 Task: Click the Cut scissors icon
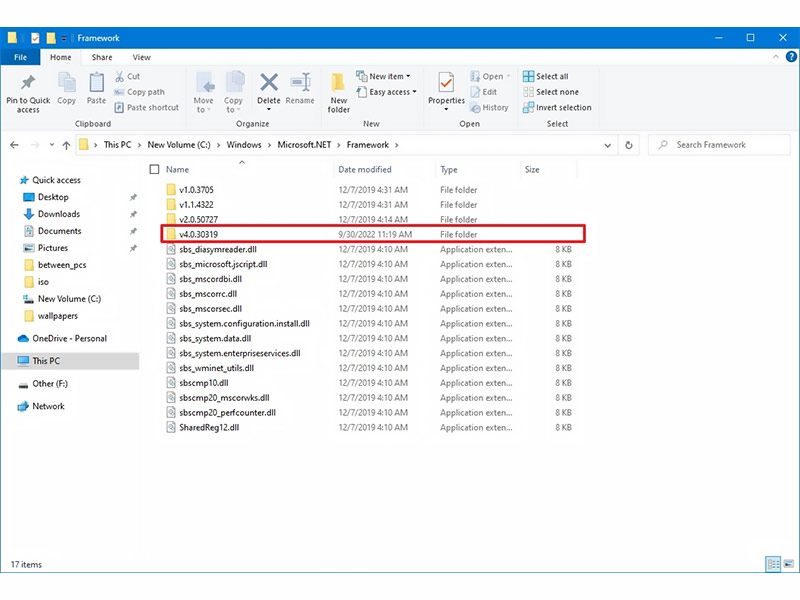(x=119, y=77)
